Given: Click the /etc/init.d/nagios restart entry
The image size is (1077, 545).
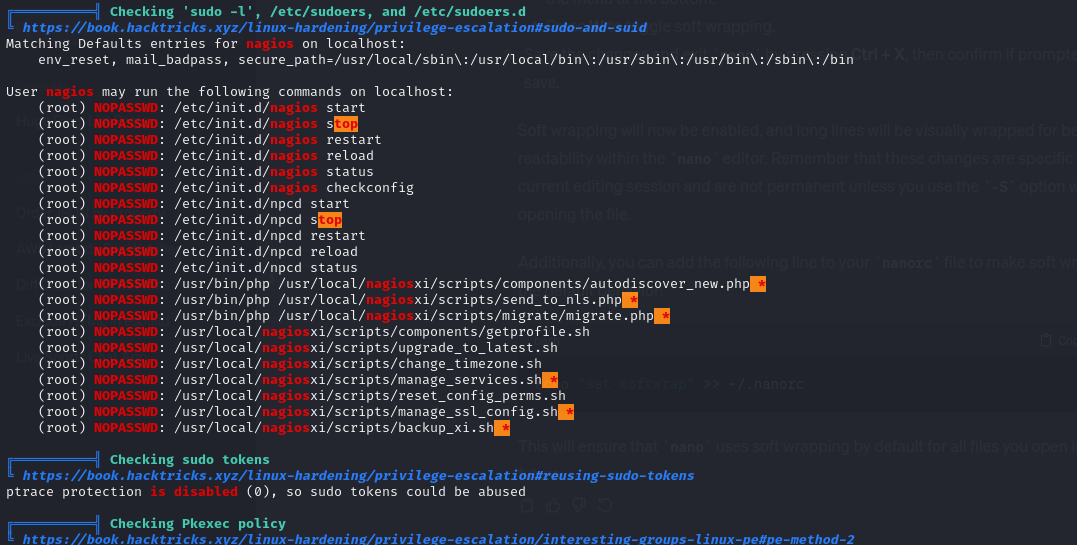Looking at the screenshot, I should pos(209,140).
